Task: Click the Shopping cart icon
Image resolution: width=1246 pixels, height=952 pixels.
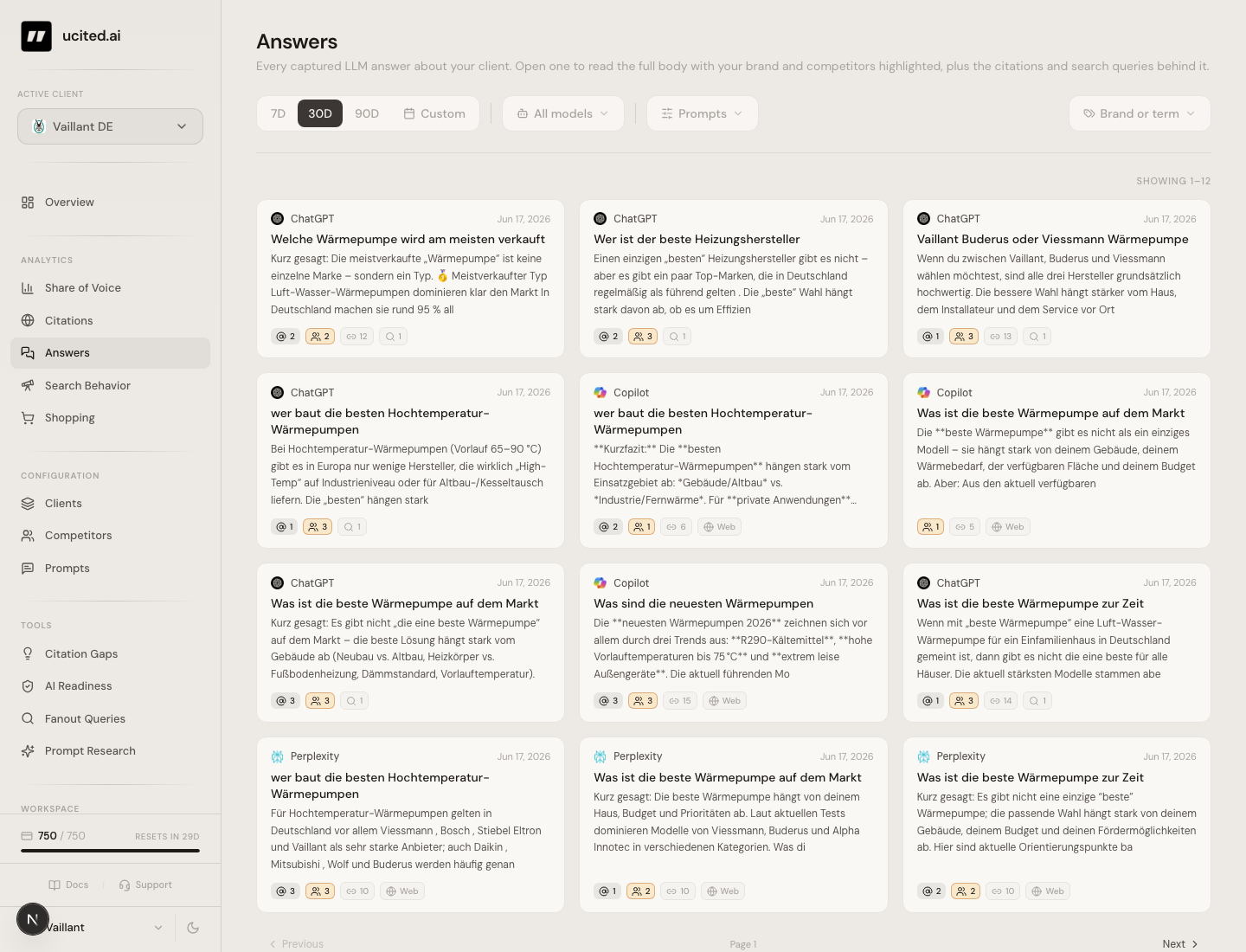Action: tap(28, 418)
